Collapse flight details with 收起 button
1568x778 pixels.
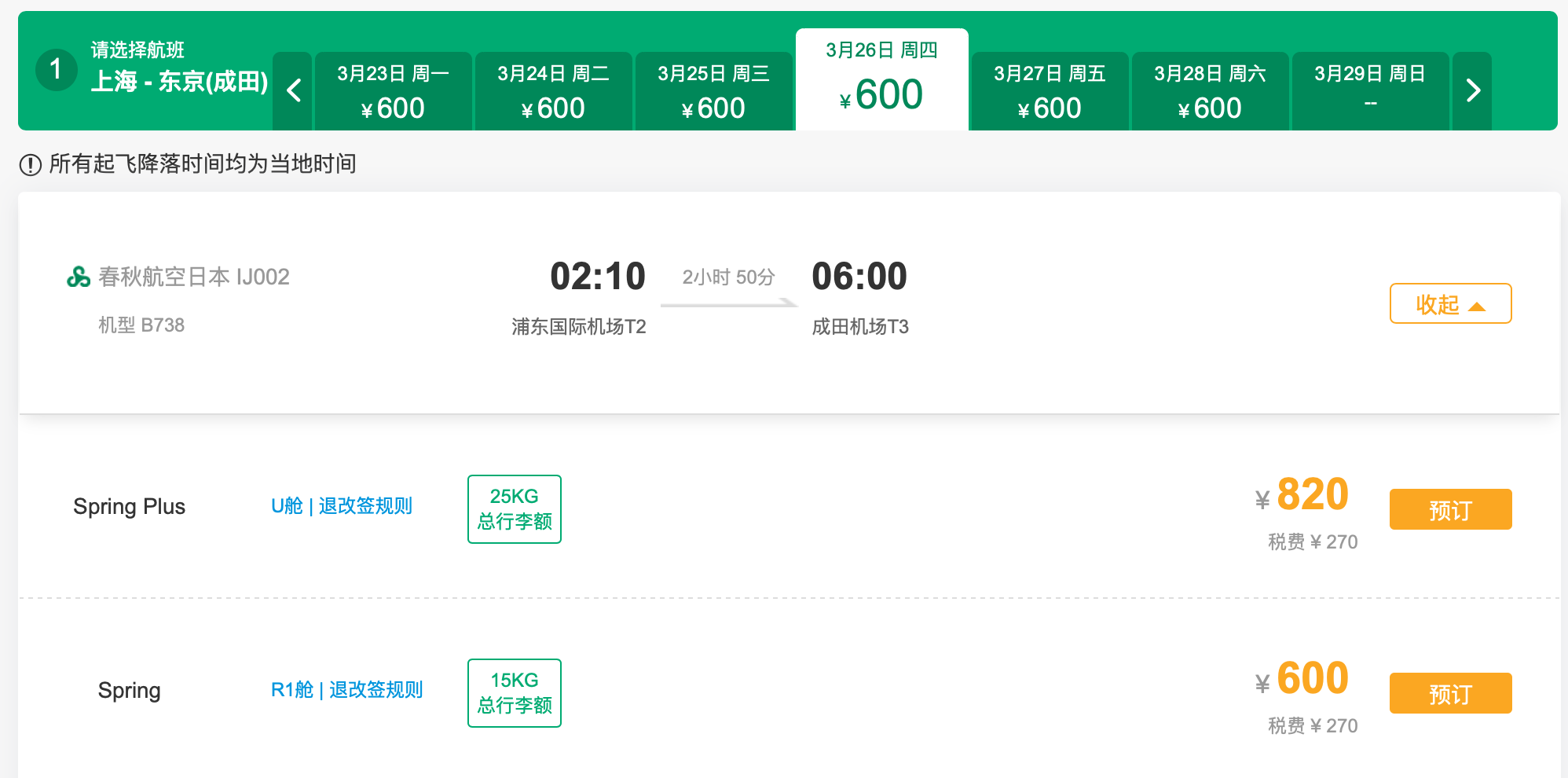tap(1450, 304)
